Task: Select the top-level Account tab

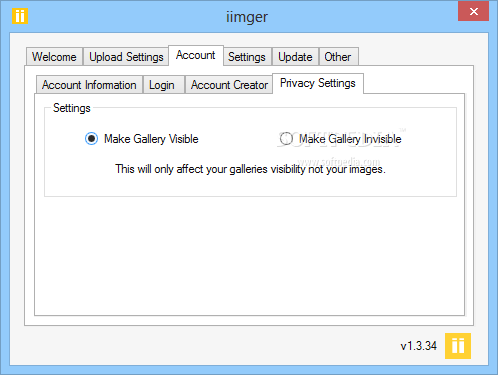Action: pos(196,55)
